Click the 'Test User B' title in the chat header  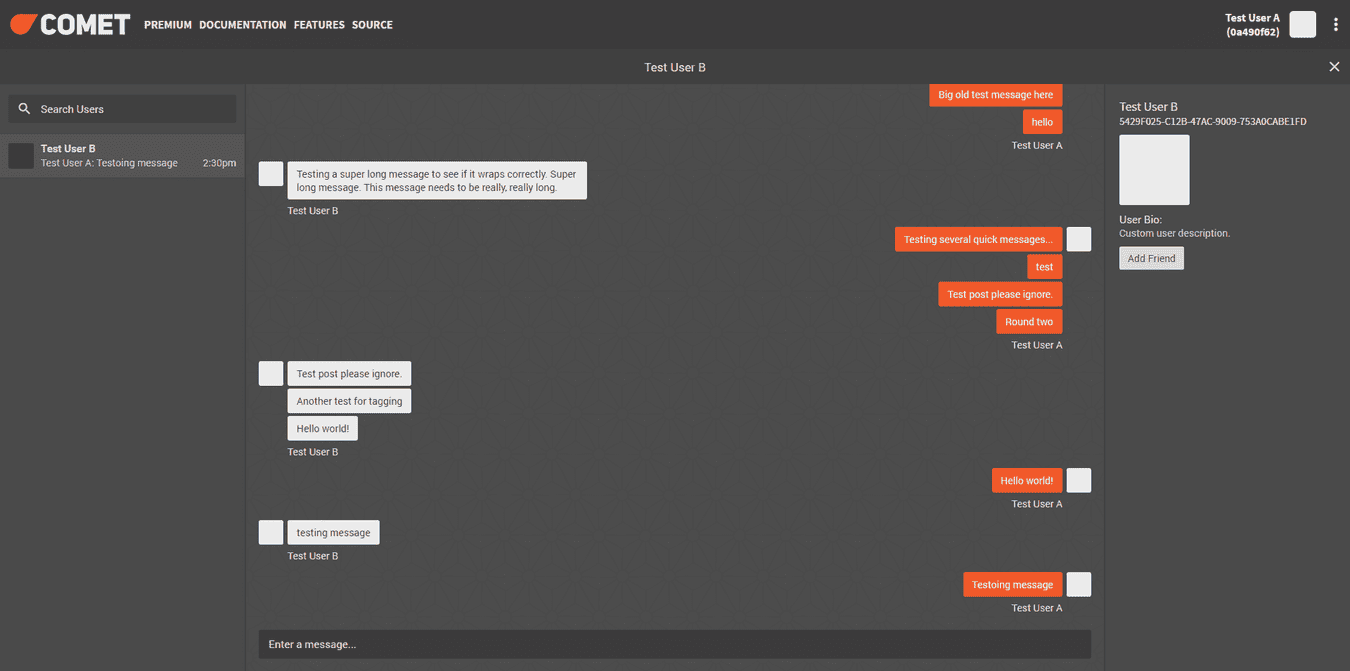coord(675,67)
